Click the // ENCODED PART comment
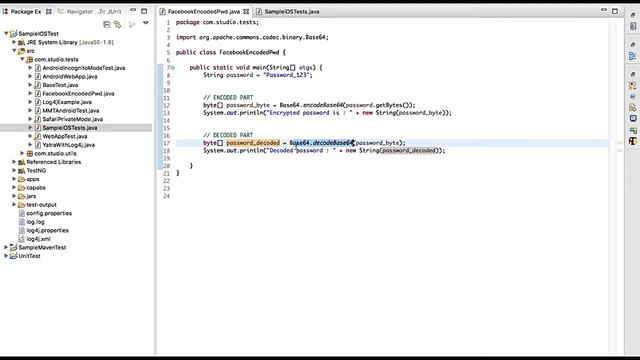Screen dimensions: 640x360 [228, 98]
